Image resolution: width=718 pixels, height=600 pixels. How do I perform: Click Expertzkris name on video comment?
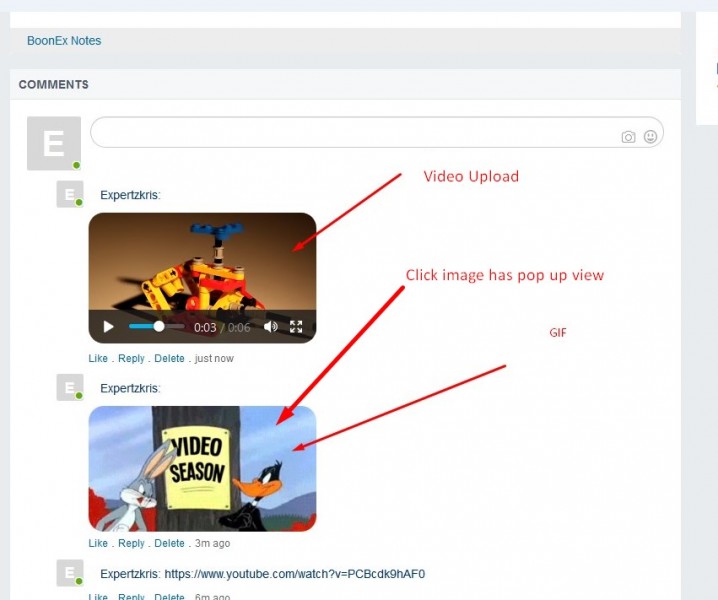[130, 195]
